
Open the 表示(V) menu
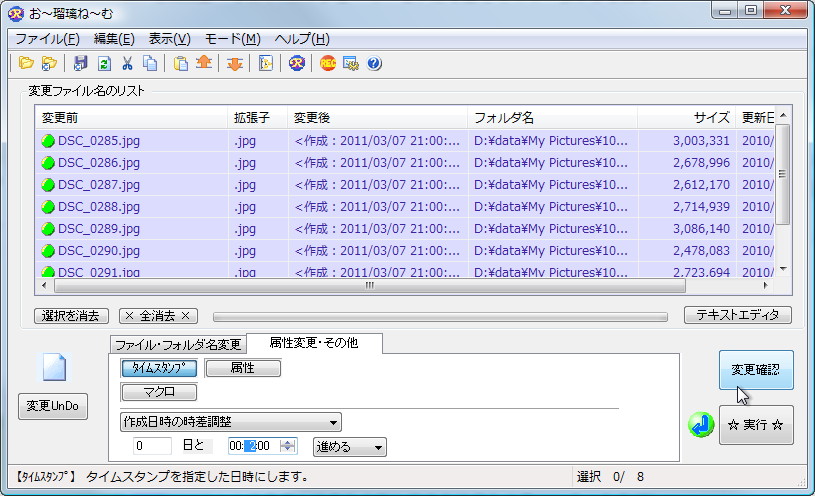(169, 39)
